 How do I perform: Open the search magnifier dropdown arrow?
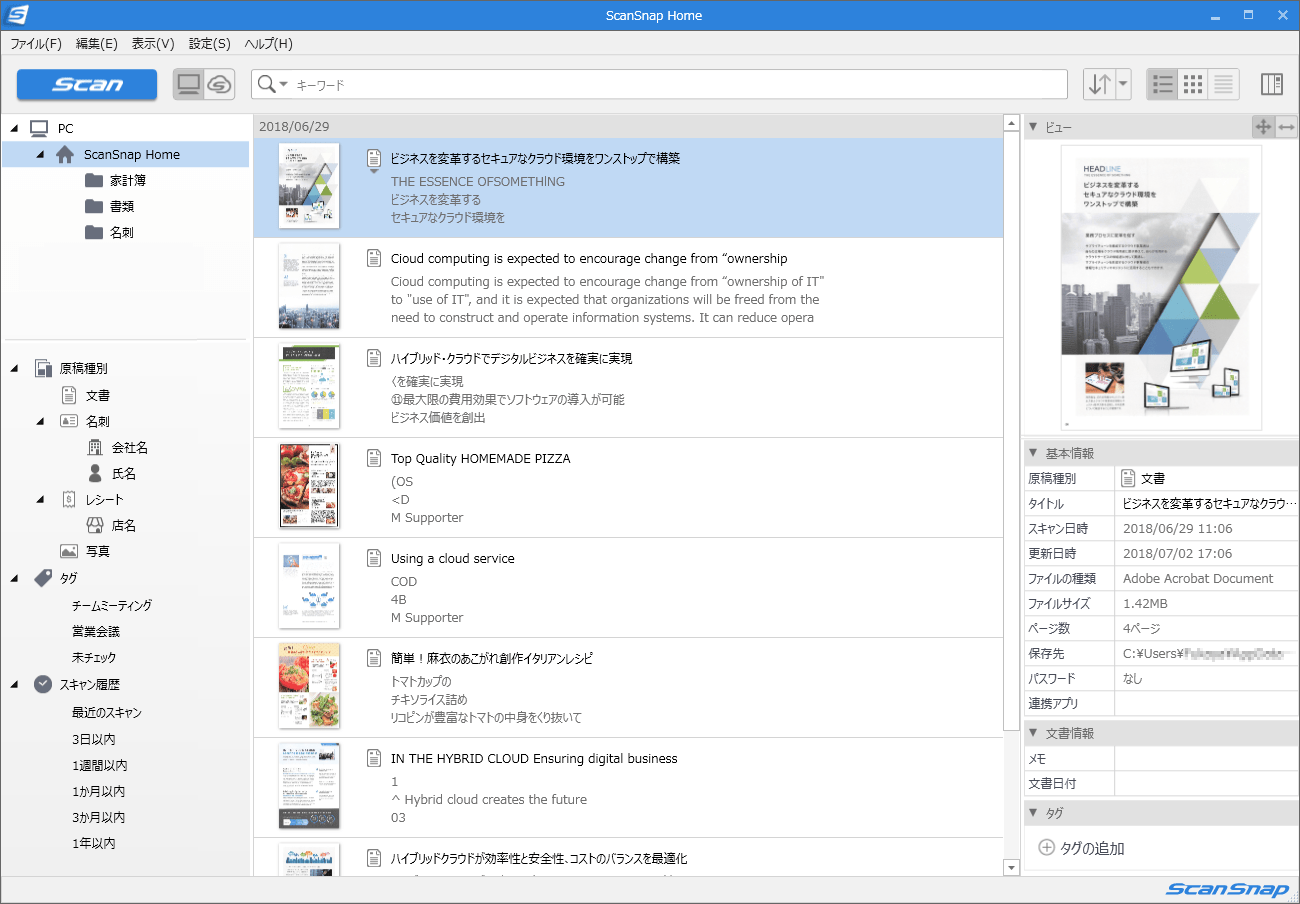pyautogui.click(x=283, y=85)
